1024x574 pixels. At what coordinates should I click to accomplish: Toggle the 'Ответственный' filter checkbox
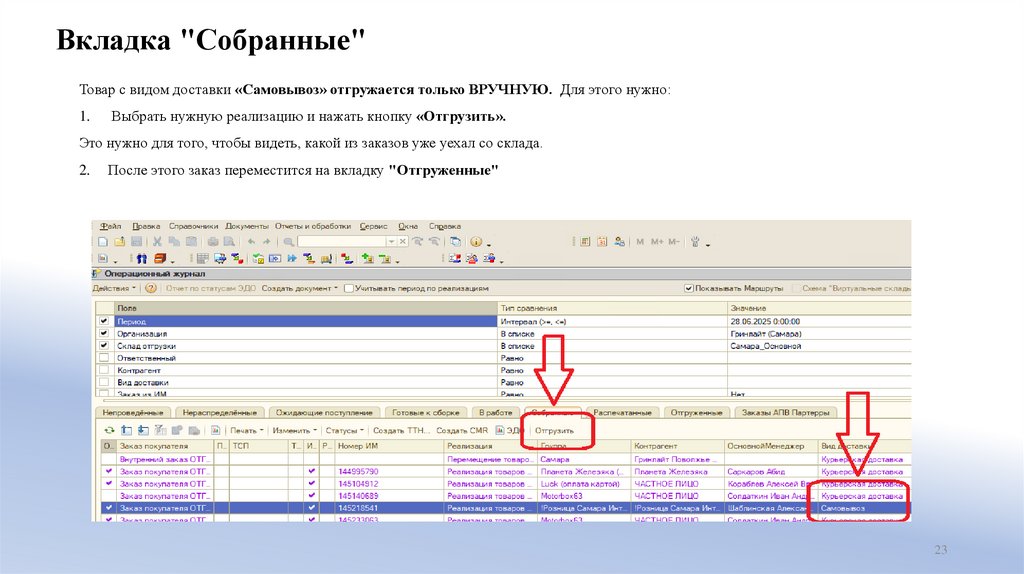(x=103, y=358)
